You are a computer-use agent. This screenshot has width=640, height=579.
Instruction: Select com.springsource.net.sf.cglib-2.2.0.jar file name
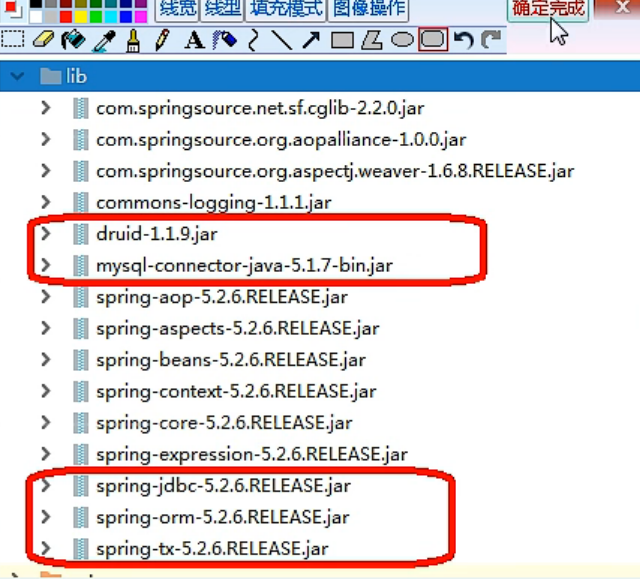pos(260,109)
